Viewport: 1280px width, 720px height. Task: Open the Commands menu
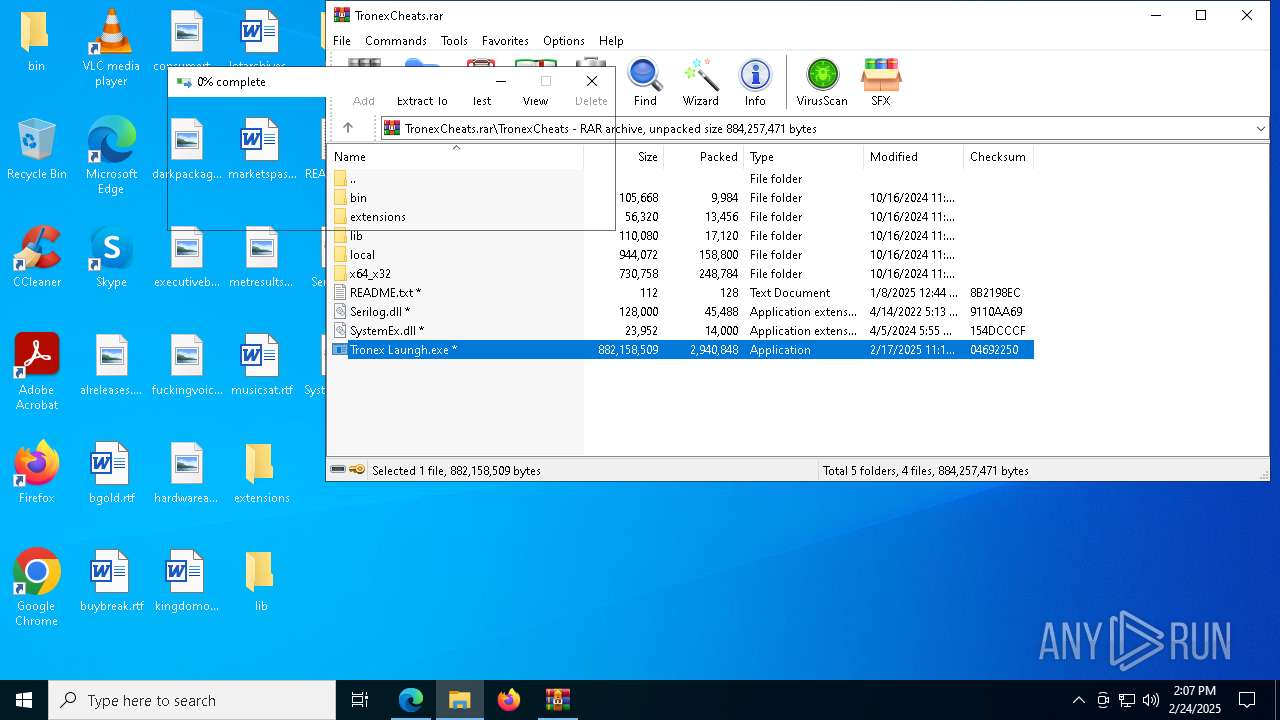tap(396, 41)
